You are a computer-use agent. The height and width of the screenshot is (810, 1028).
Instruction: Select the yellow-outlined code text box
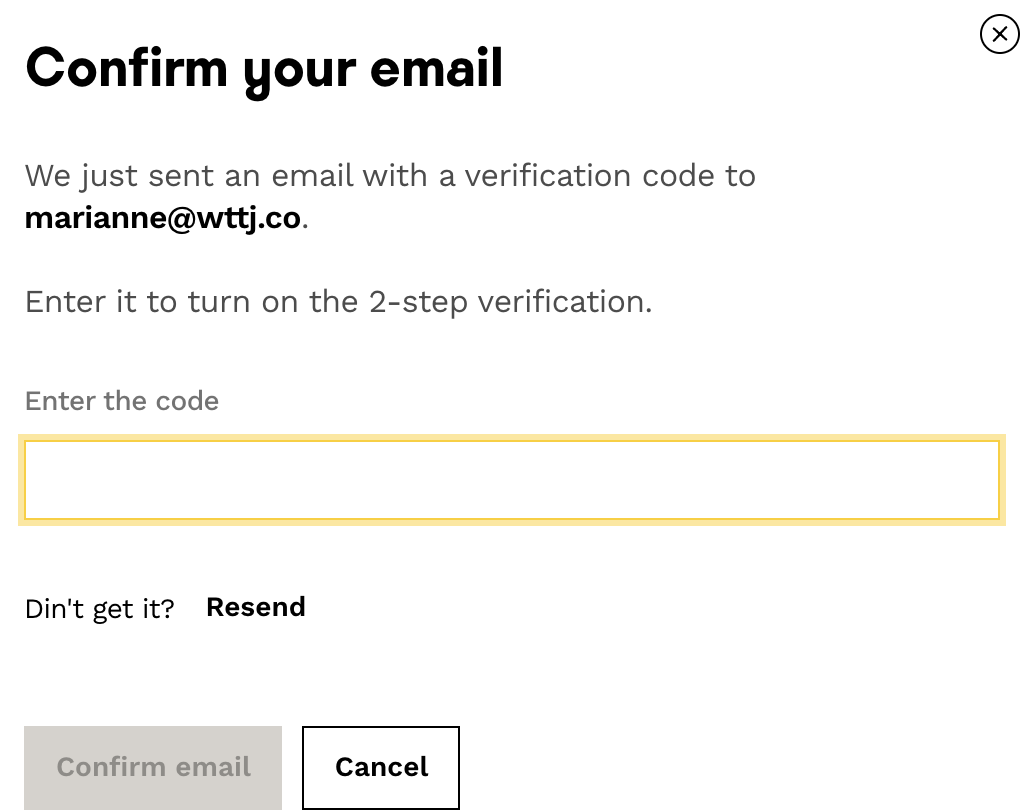coord(511,480)
